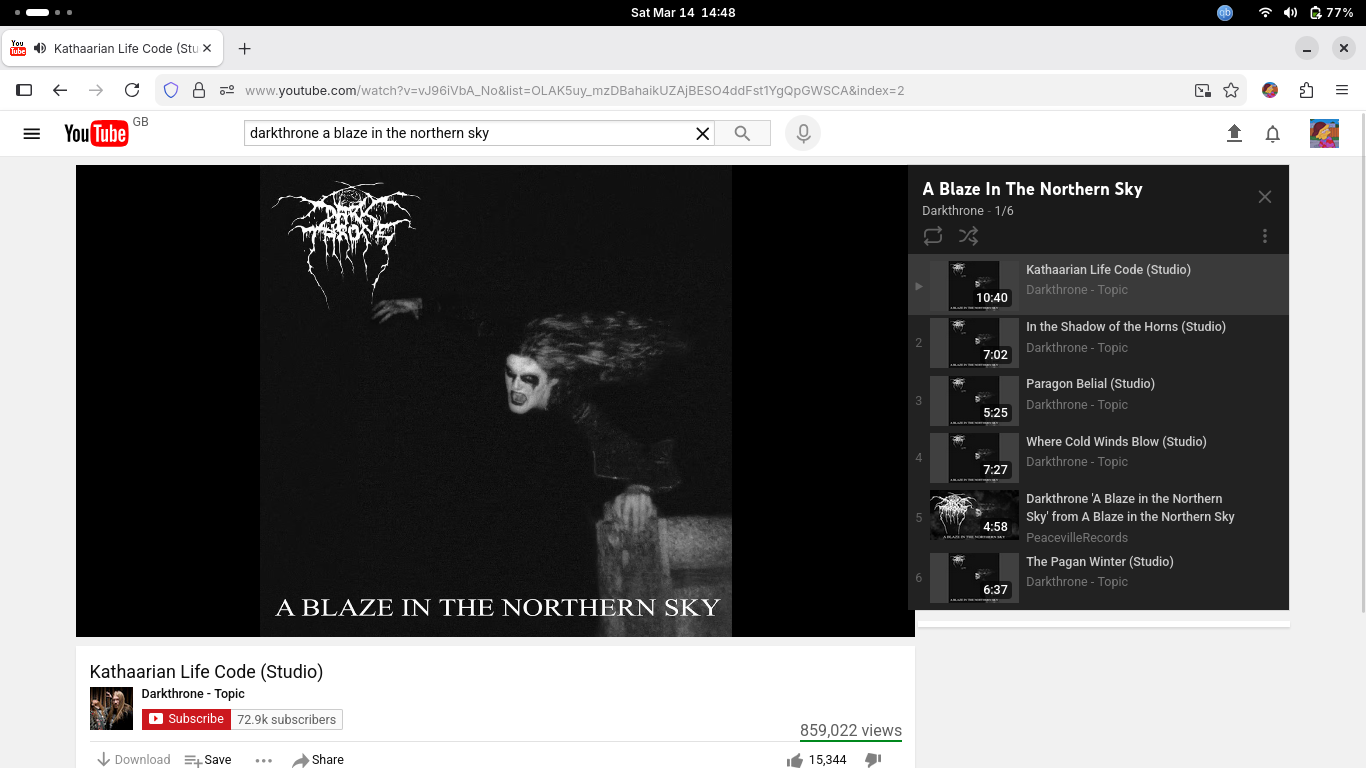Clear the search box with X
This screenshot has height=768, width=1366.
tap(702, 133)
